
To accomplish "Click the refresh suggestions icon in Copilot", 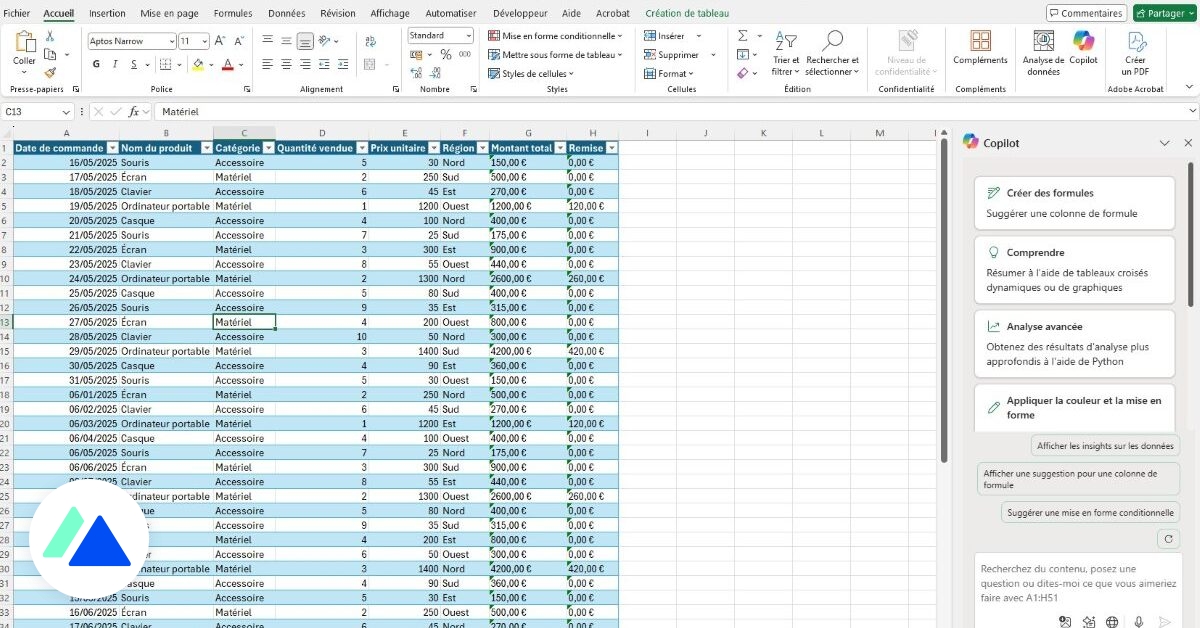I will click(1168, 539).
